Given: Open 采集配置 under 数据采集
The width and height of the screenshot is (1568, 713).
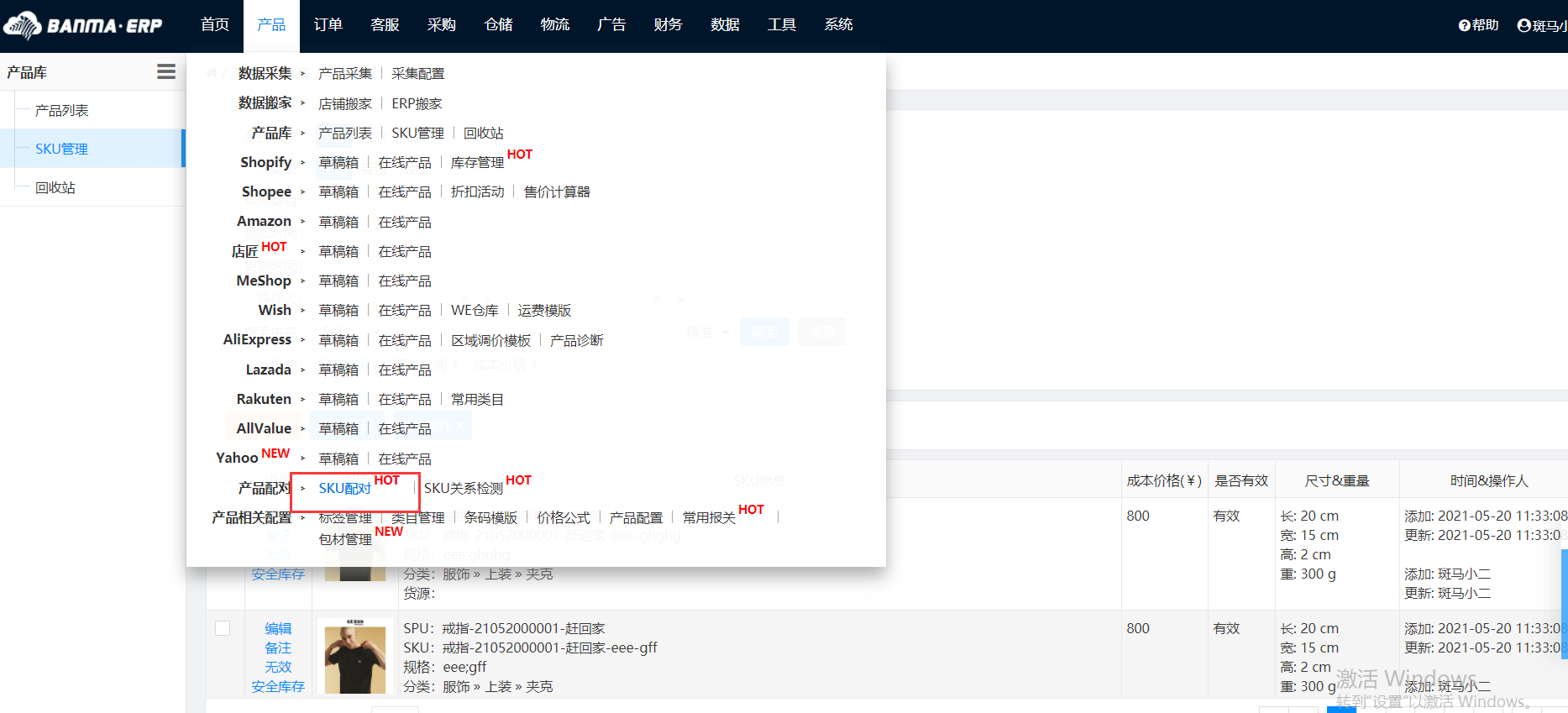Looking at the screenshot, I should 418,74.
